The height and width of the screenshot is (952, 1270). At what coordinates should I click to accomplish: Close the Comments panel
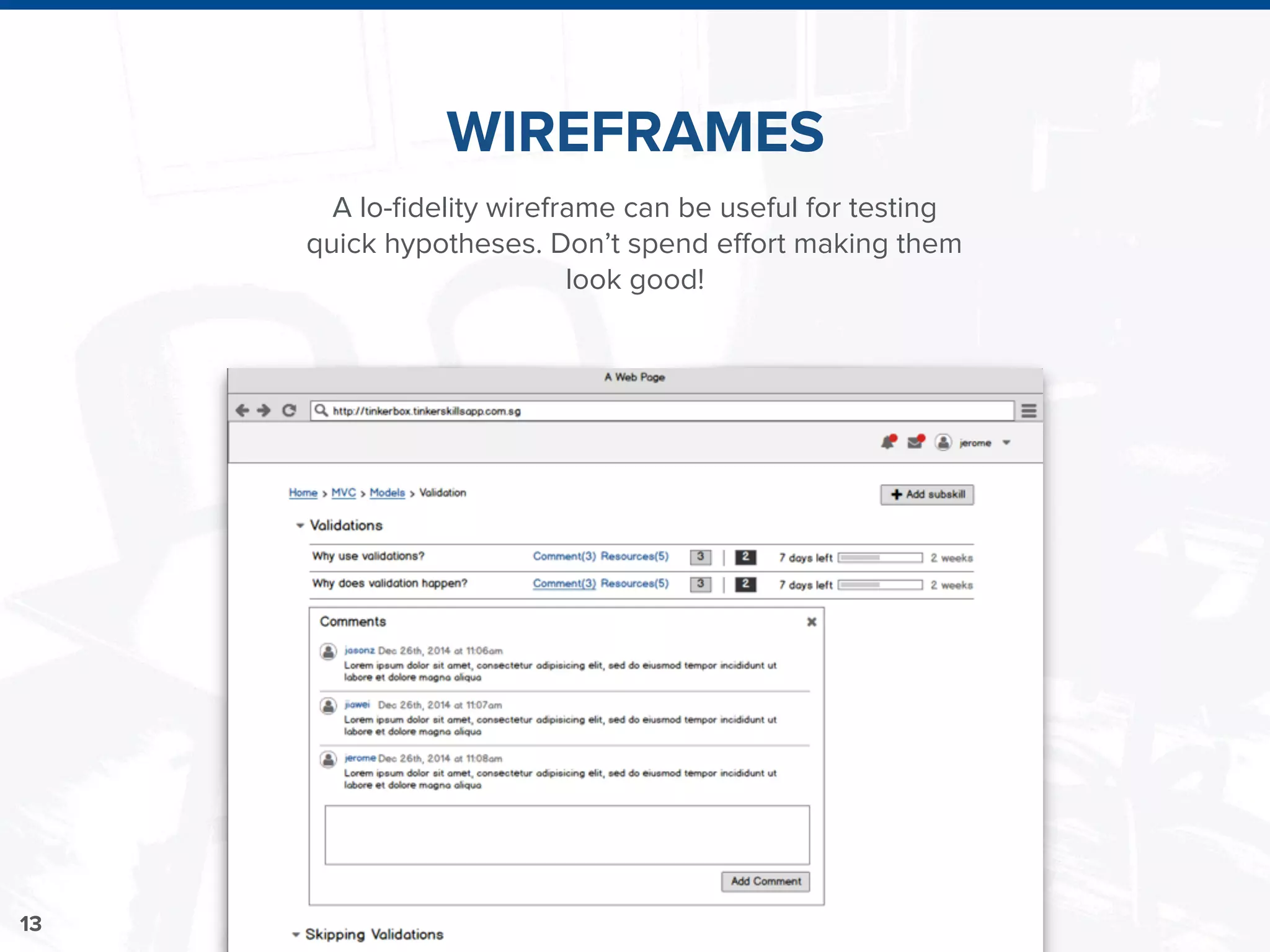[811, 622]
